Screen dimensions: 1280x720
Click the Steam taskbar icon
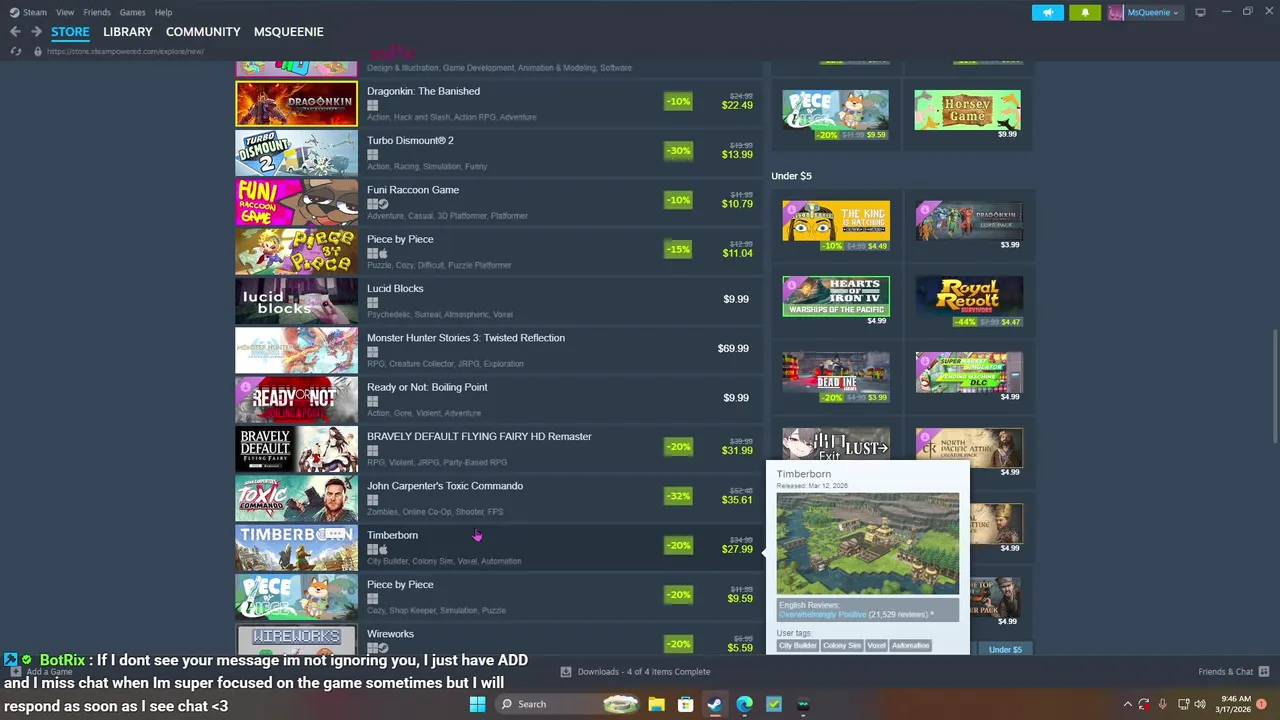(715, 704)
